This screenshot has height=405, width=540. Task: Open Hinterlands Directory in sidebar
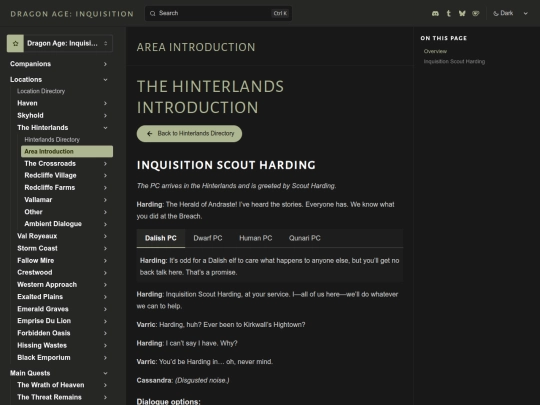(52, 139)
